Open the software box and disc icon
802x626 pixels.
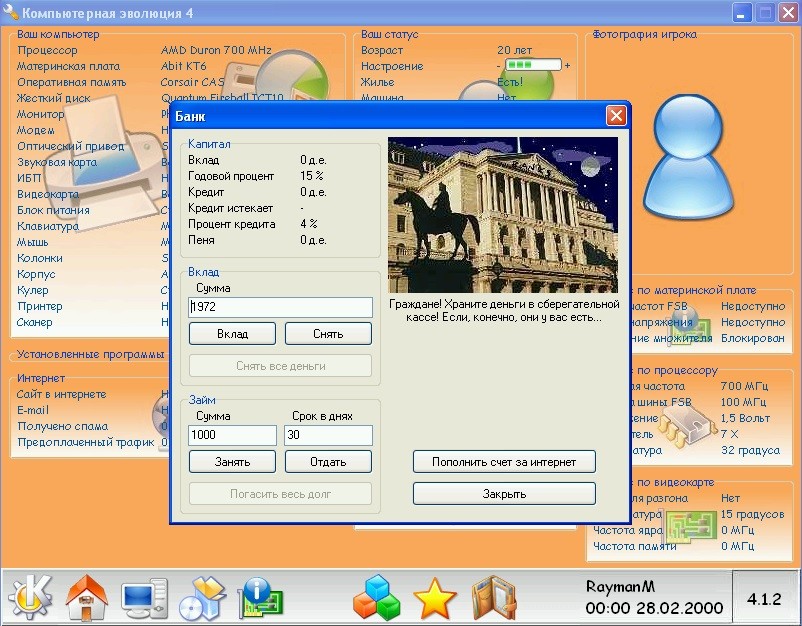point(203,597)
